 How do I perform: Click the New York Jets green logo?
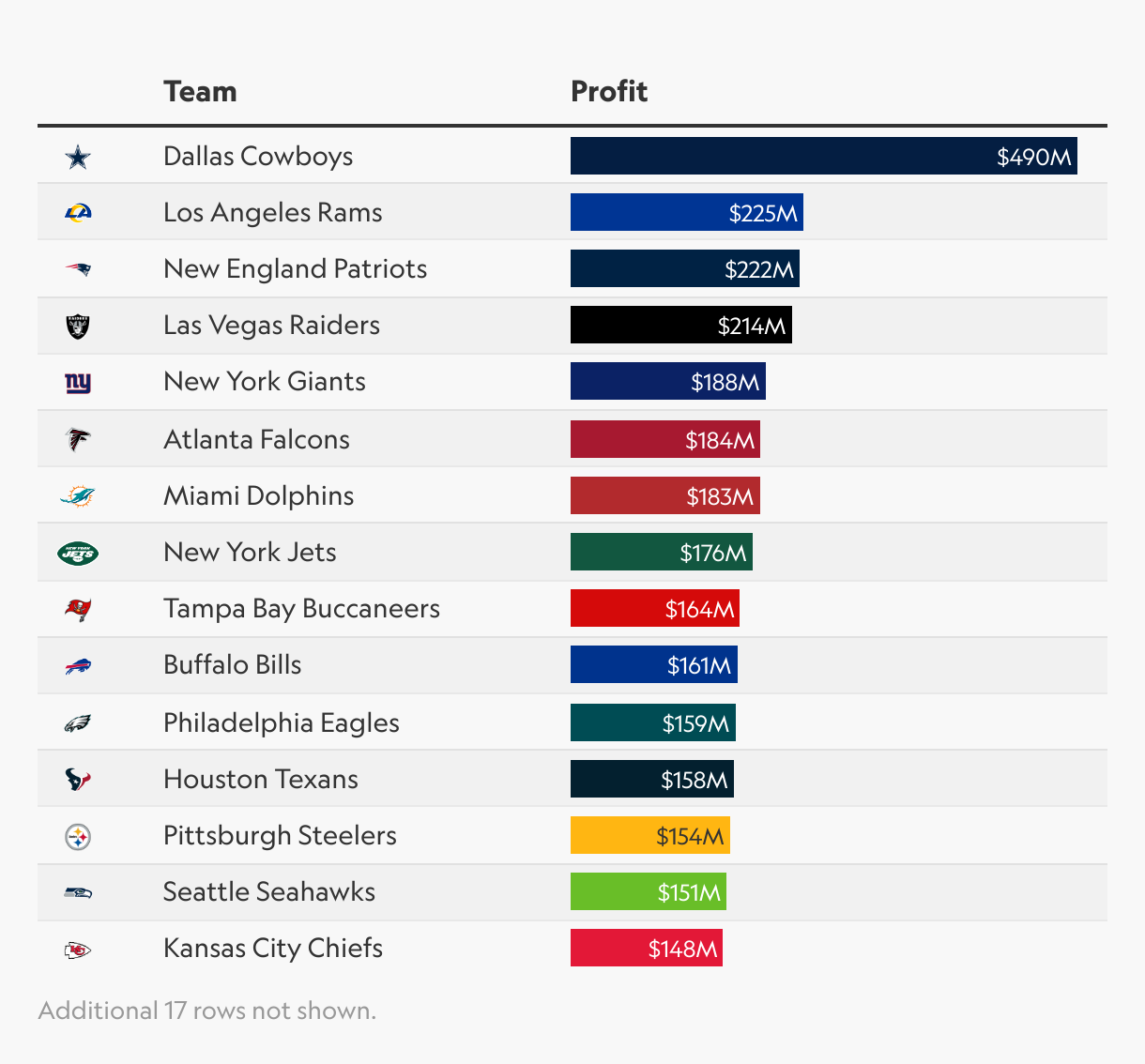coord(78,553)
